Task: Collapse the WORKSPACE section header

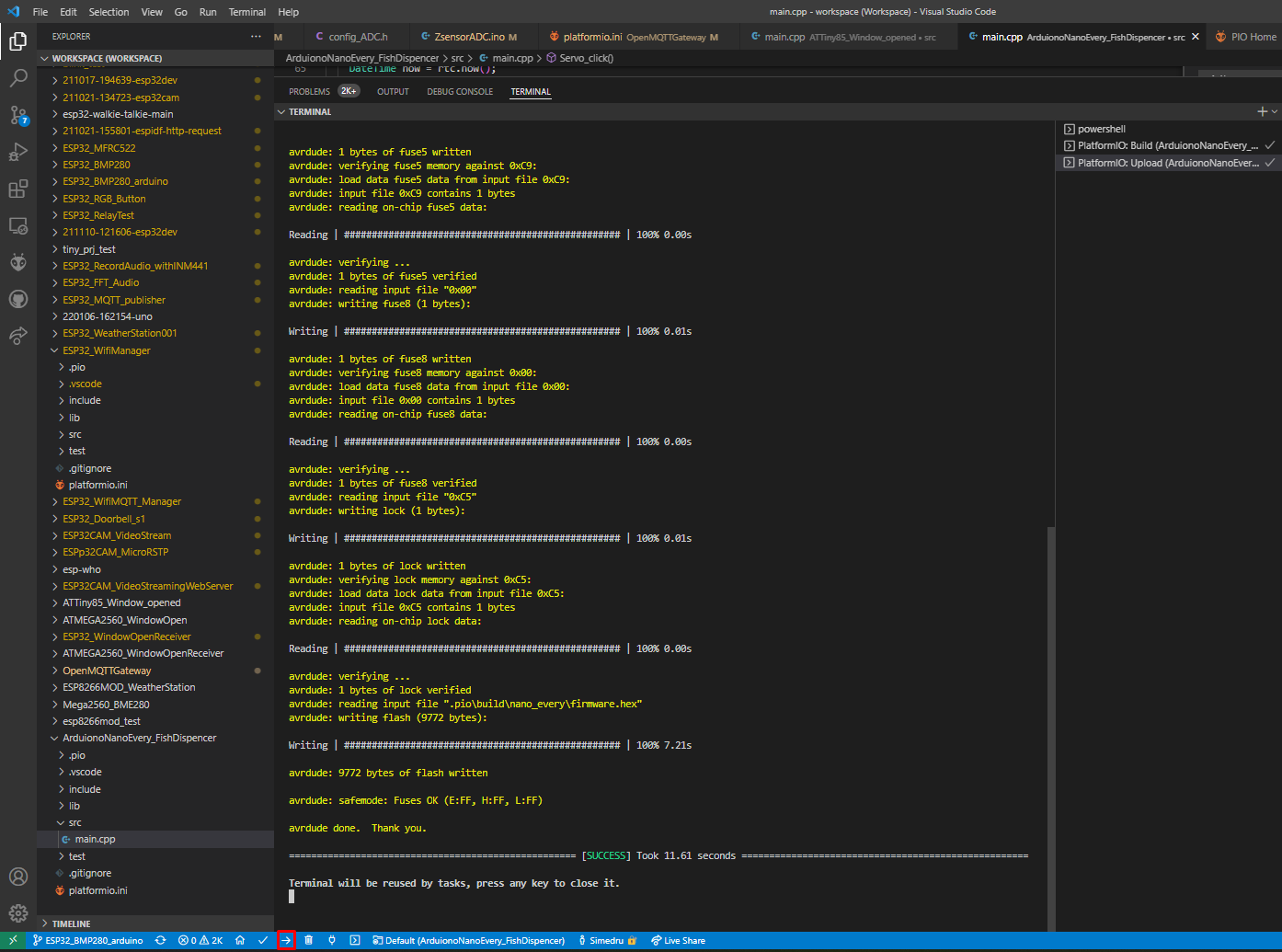Action: 155,58
